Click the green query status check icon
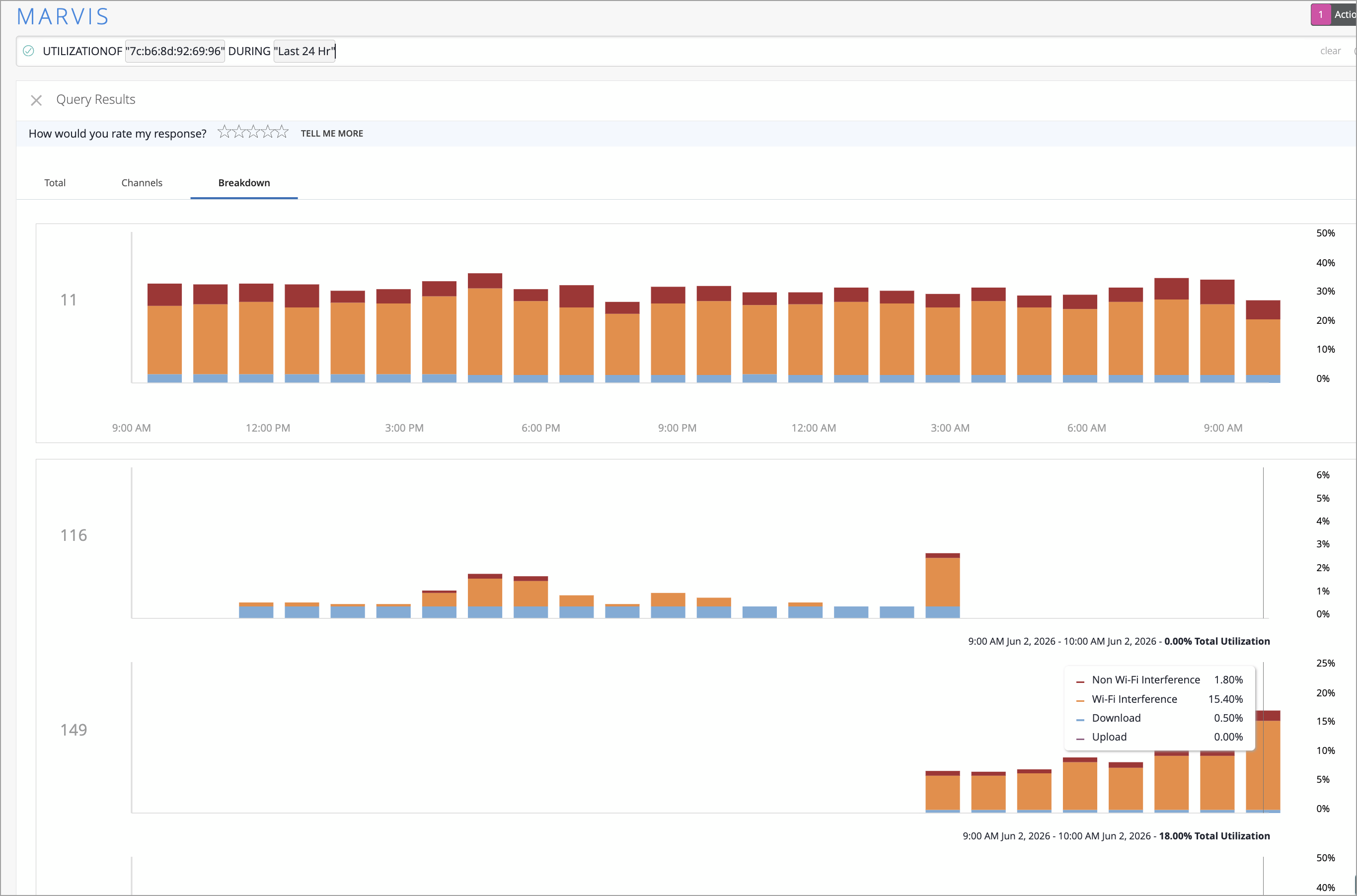Screen dimensions: 1357x896 click(29, 51)
